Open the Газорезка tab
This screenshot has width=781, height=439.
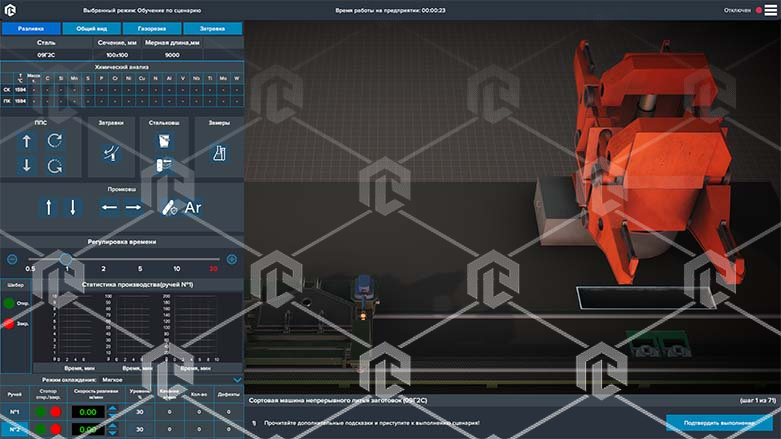coord(152,29)
